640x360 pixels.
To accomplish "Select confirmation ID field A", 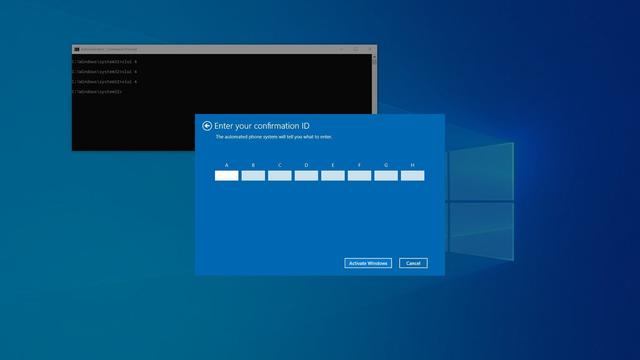I will [227, 176].
